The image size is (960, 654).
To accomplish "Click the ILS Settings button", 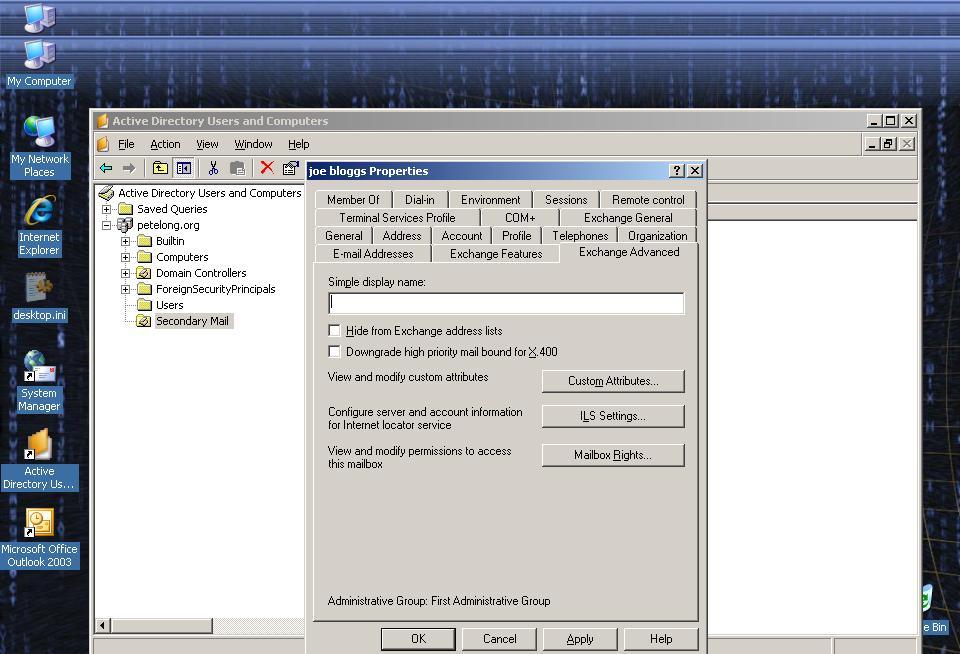I will pyautogui.click(x=613, y=416).
